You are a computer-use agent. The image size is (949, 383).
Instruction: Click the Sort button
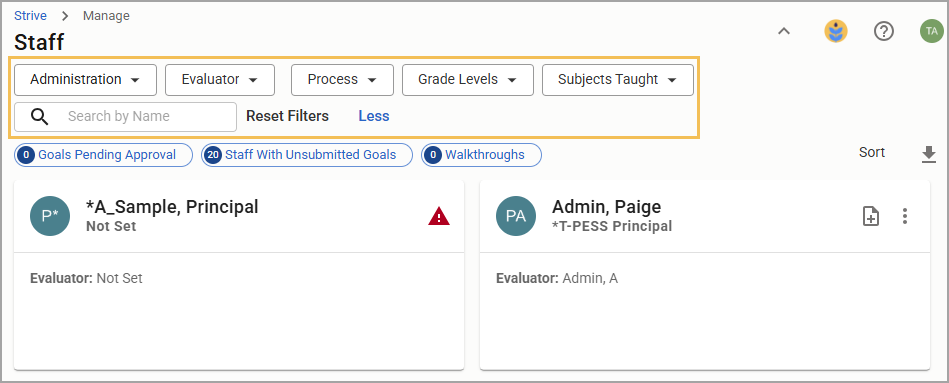pos(872,152)
